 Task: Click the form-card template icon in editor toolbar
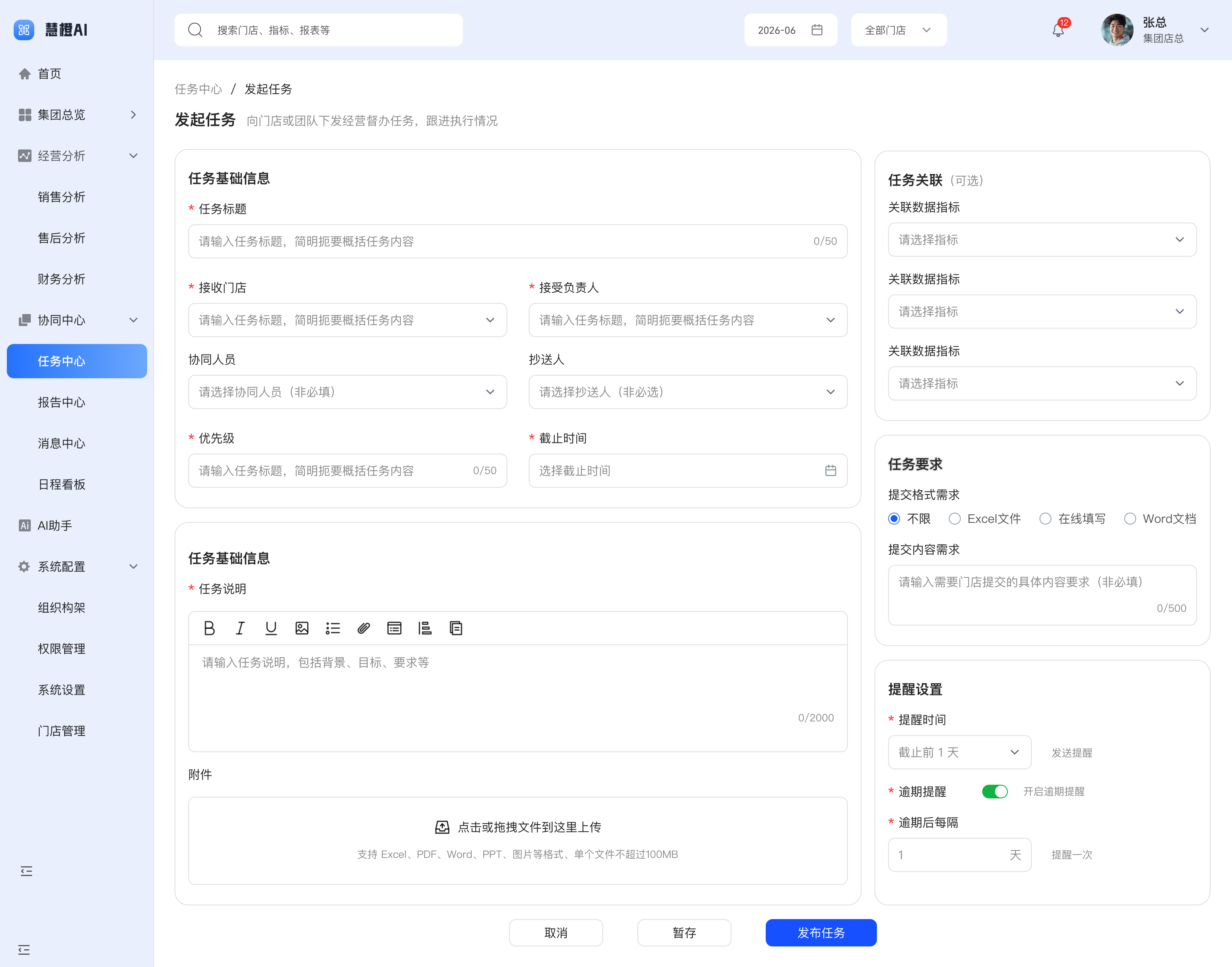pyautogui.click(x=394, y=628)
